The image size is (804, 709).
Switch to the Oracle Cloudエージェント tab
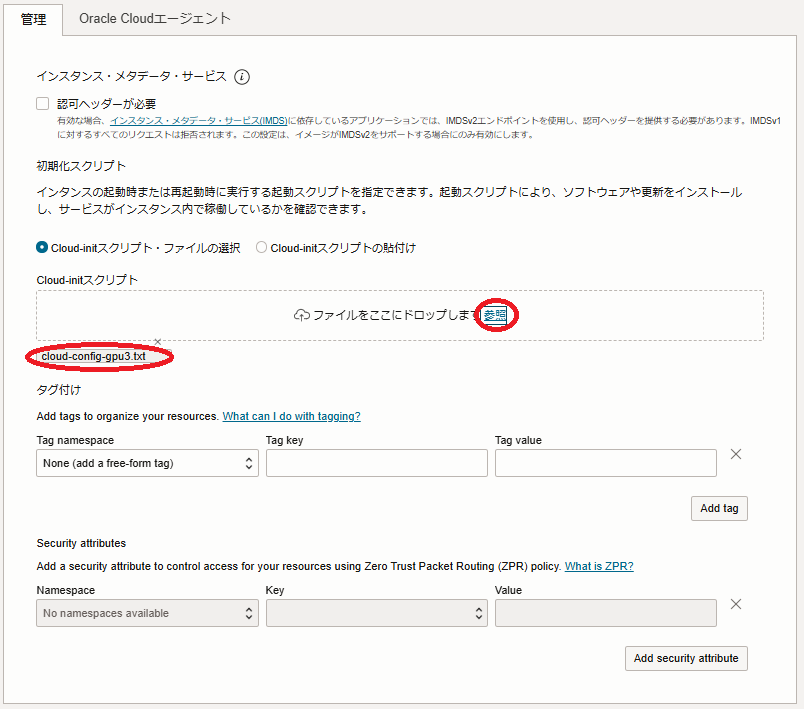pos(155,19)
